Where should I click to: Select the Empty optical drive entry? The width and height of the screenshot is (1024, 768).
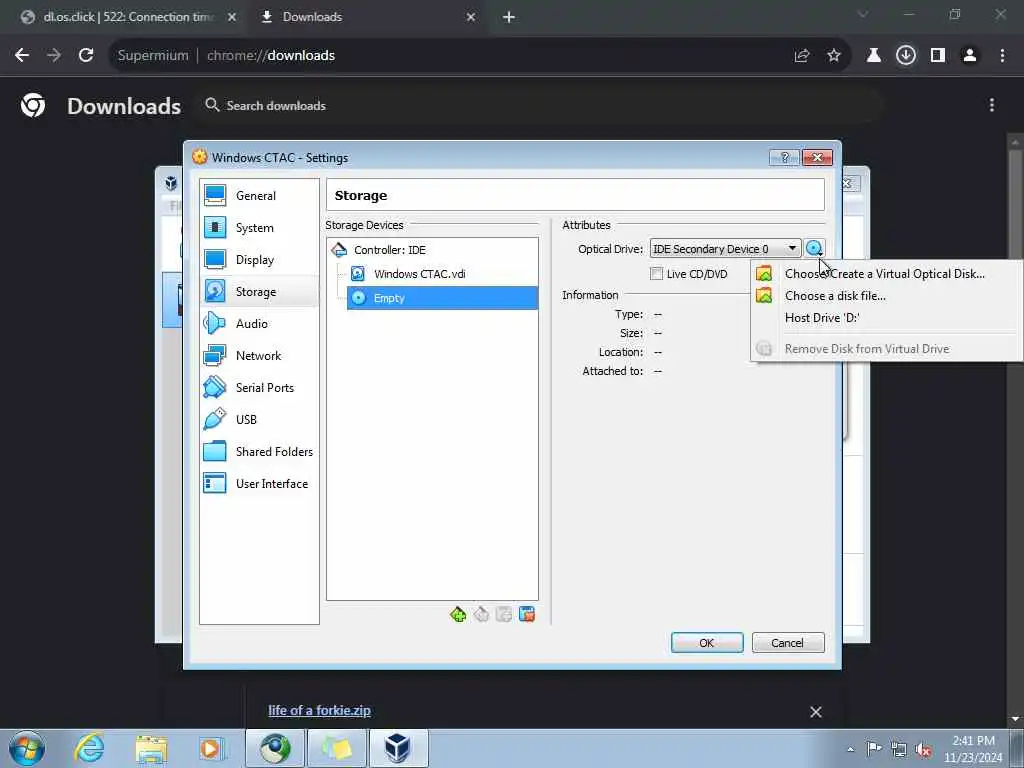click(x=442, y=298)
